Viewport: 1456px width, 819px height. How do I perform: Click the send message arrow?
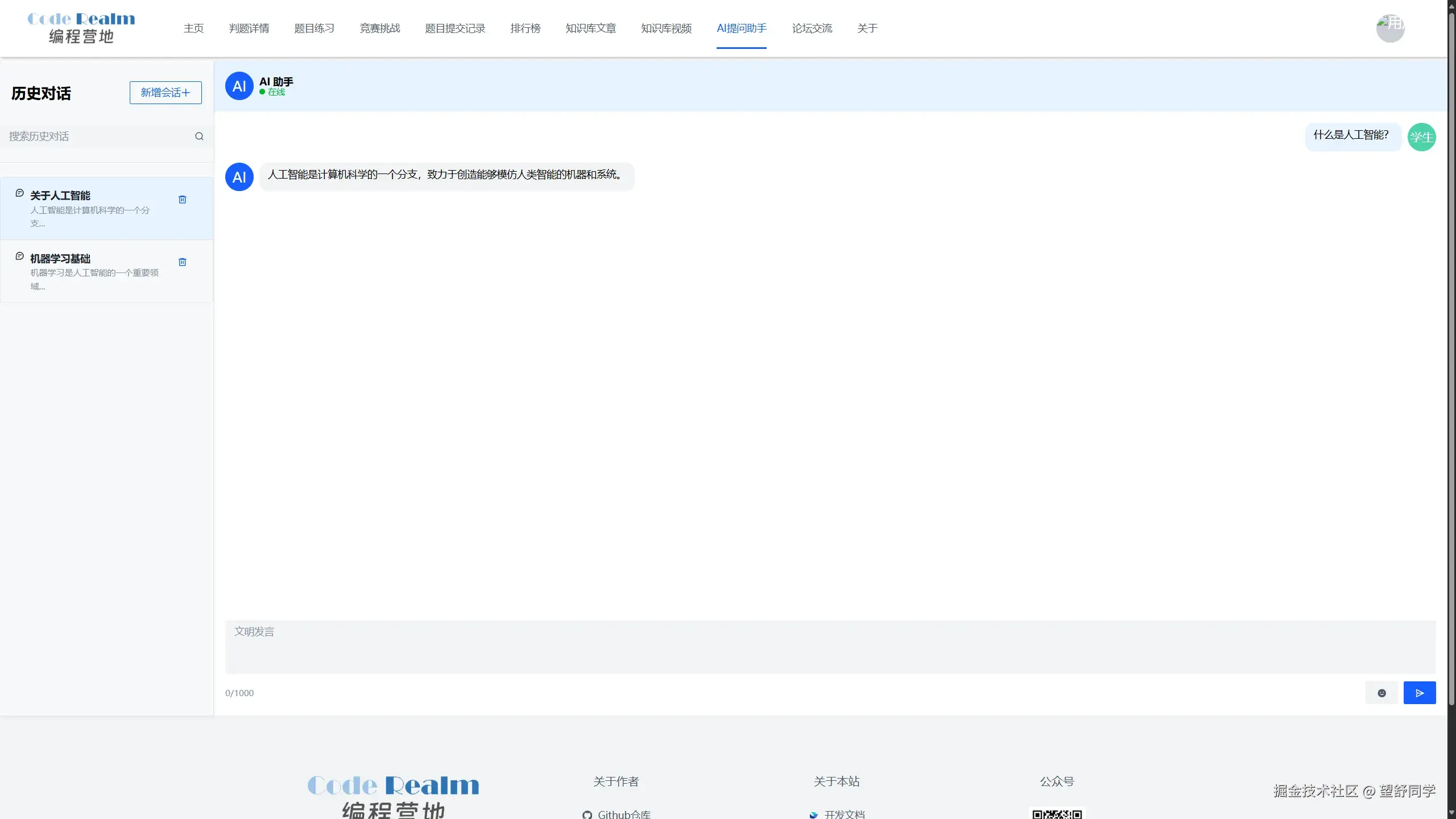pyautogui.click(x=1420, y=693)
